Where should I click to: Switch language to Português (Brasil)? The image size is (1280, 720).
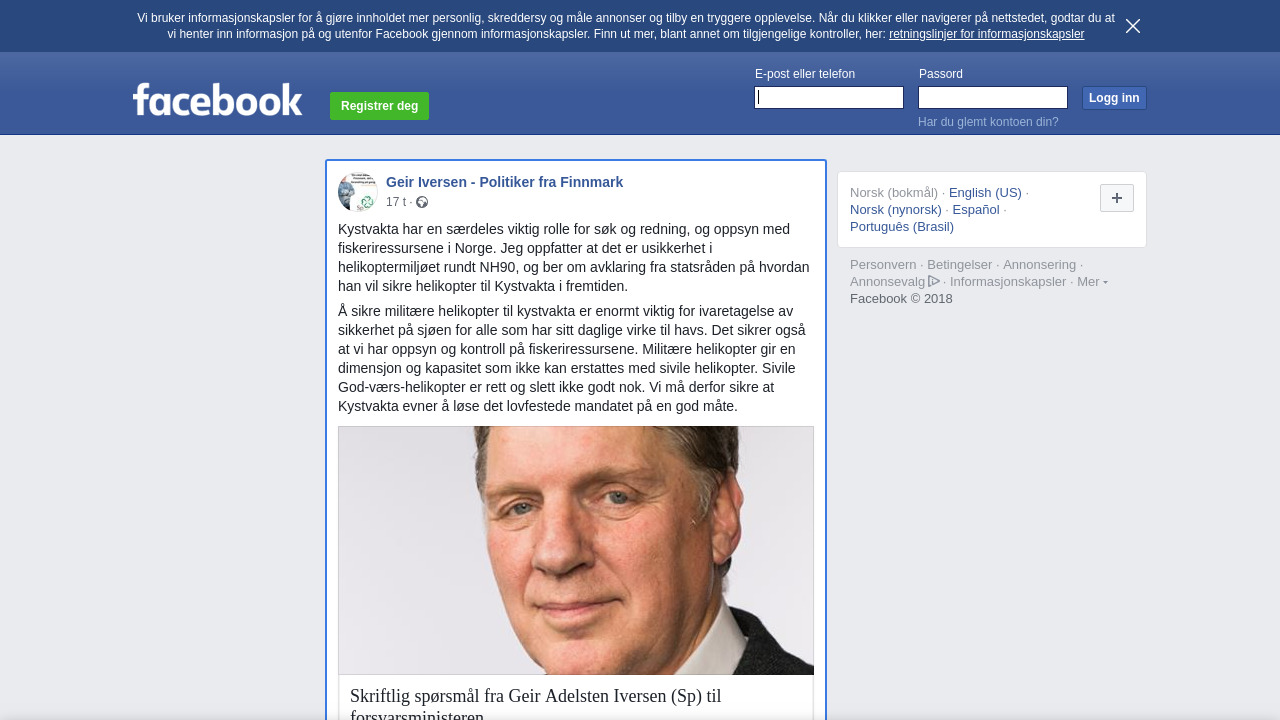(902, 227)
